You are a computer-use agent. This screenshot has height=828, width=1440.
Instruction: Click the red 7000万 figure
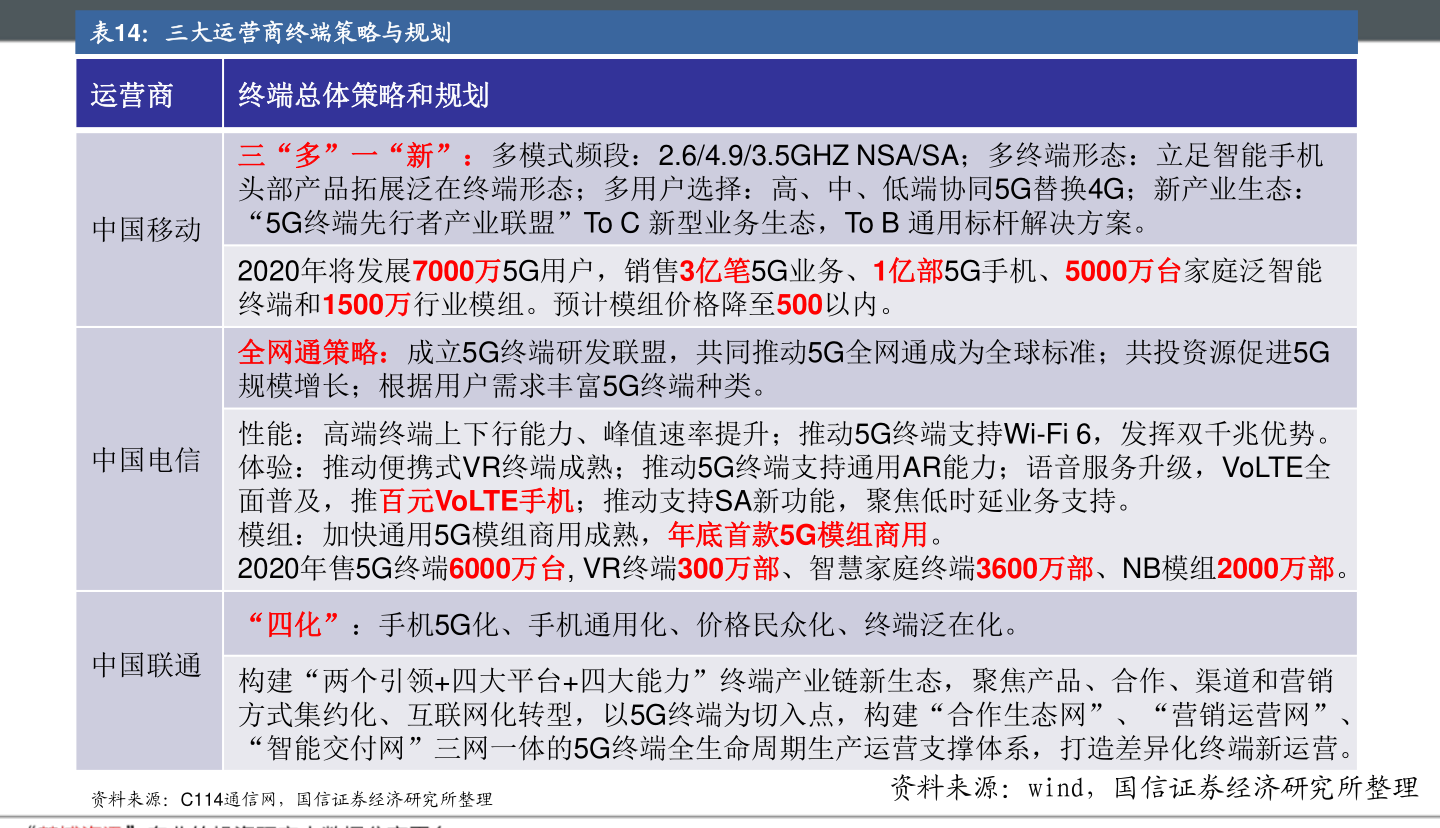[x=456, y=272]
